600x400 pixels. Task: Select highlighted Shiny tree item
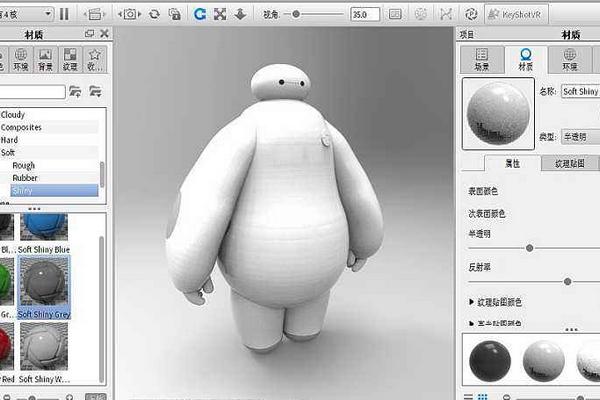pos(54,191)
